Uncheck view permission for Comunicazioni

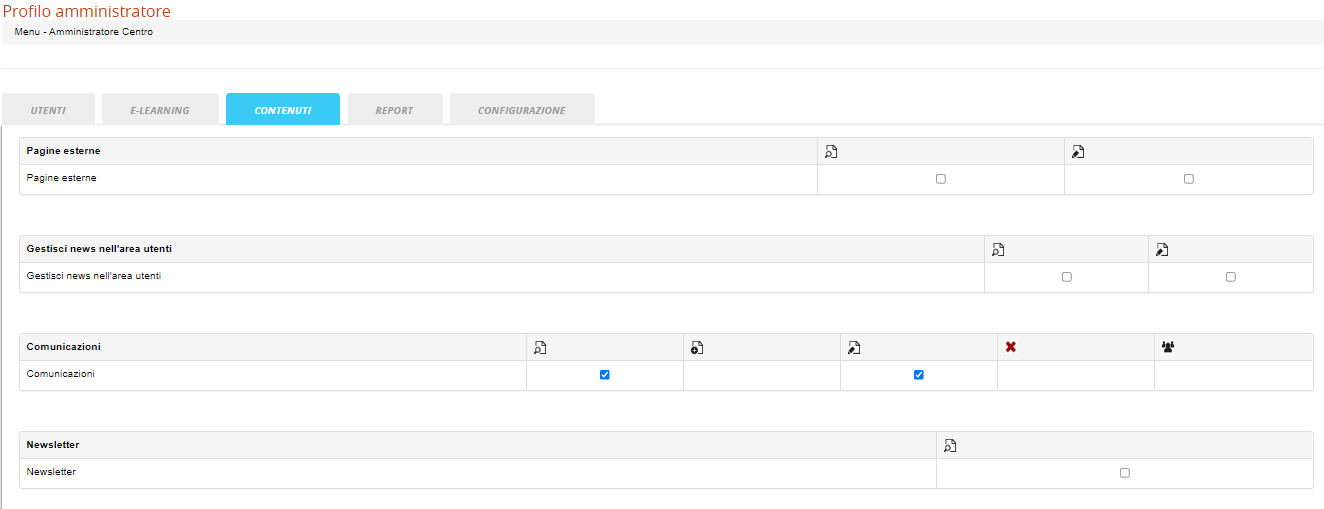[x=604, y=375]
